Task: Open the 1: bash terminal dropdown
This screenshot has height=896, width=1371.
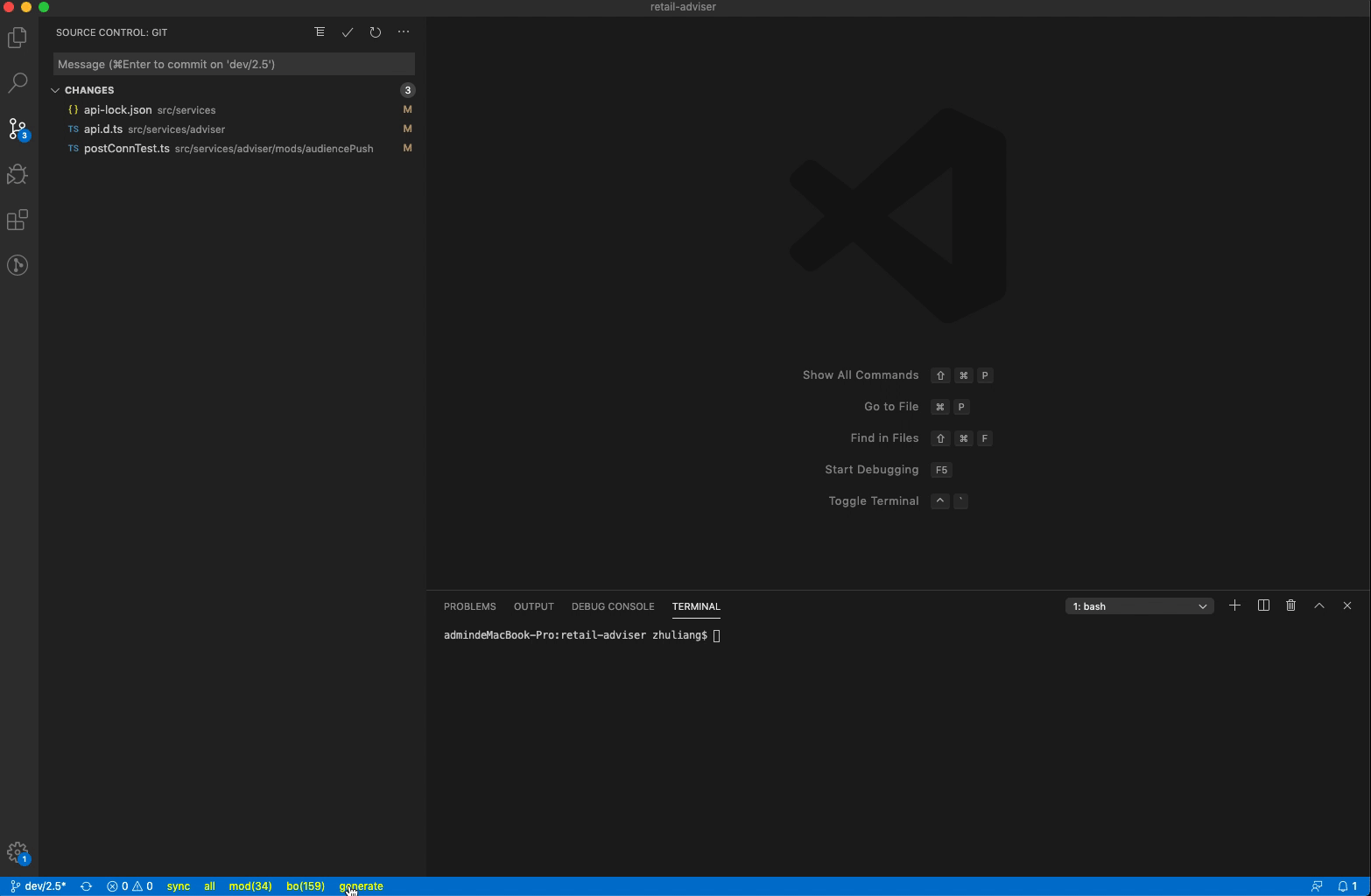Action: tap(1138, 605)
